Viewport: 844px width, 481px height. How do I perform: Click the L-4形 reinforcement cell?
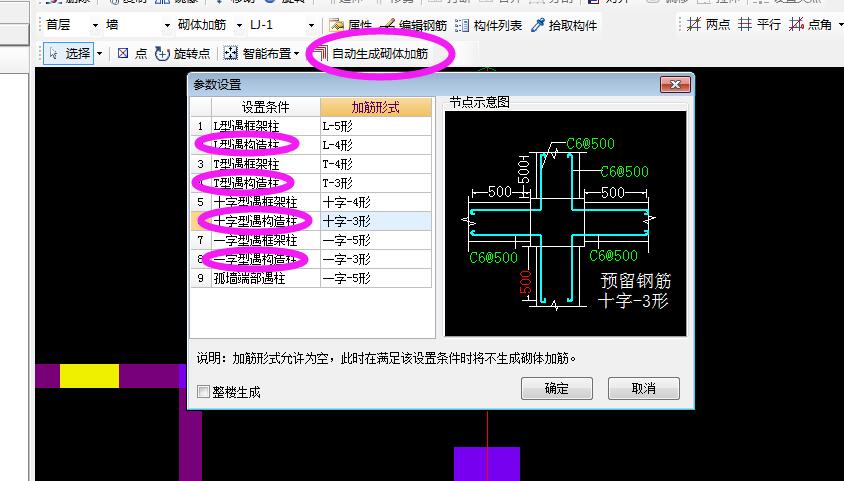click(376, 145)
